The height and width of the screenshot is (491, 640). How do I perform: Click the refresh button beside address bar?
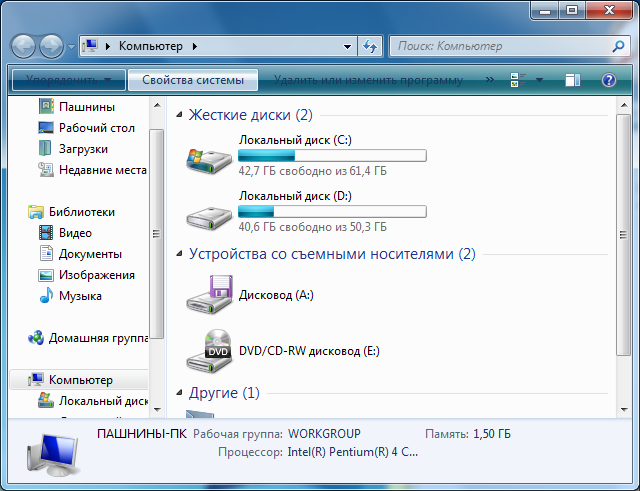pos(370,46)
